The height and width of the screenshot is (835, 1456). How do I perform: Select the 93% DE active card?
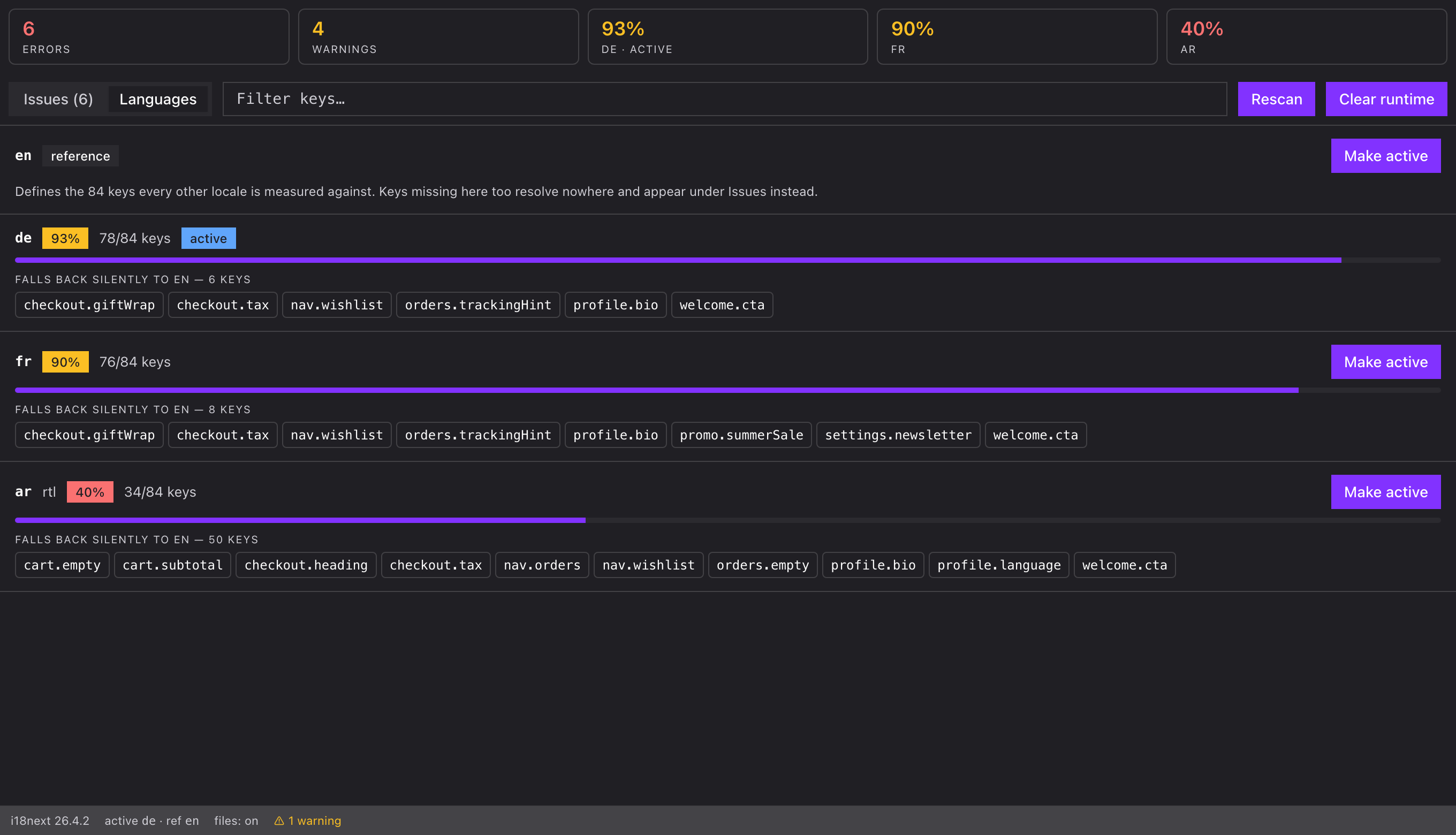coord(727,37)
